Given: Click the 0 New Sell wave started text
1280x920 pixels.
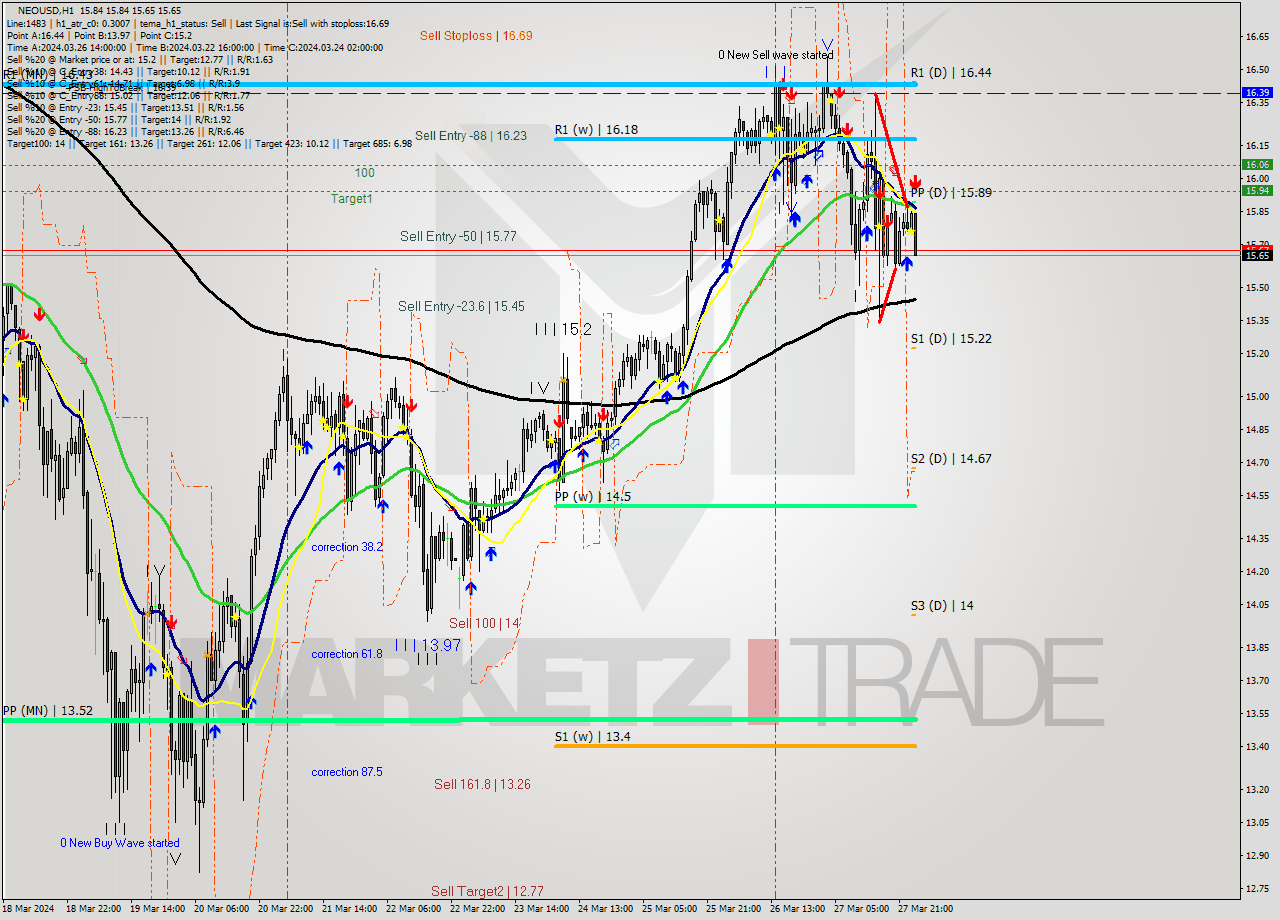Looking at the screenshot, I should 775,56.
